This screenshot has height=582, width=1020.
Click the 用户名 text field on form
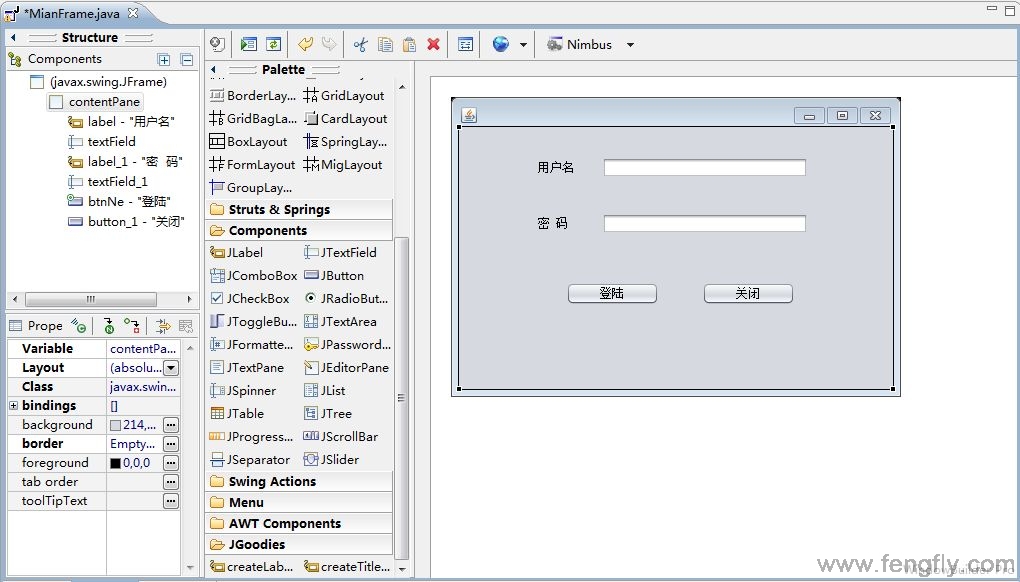click(x=704, y=167)
